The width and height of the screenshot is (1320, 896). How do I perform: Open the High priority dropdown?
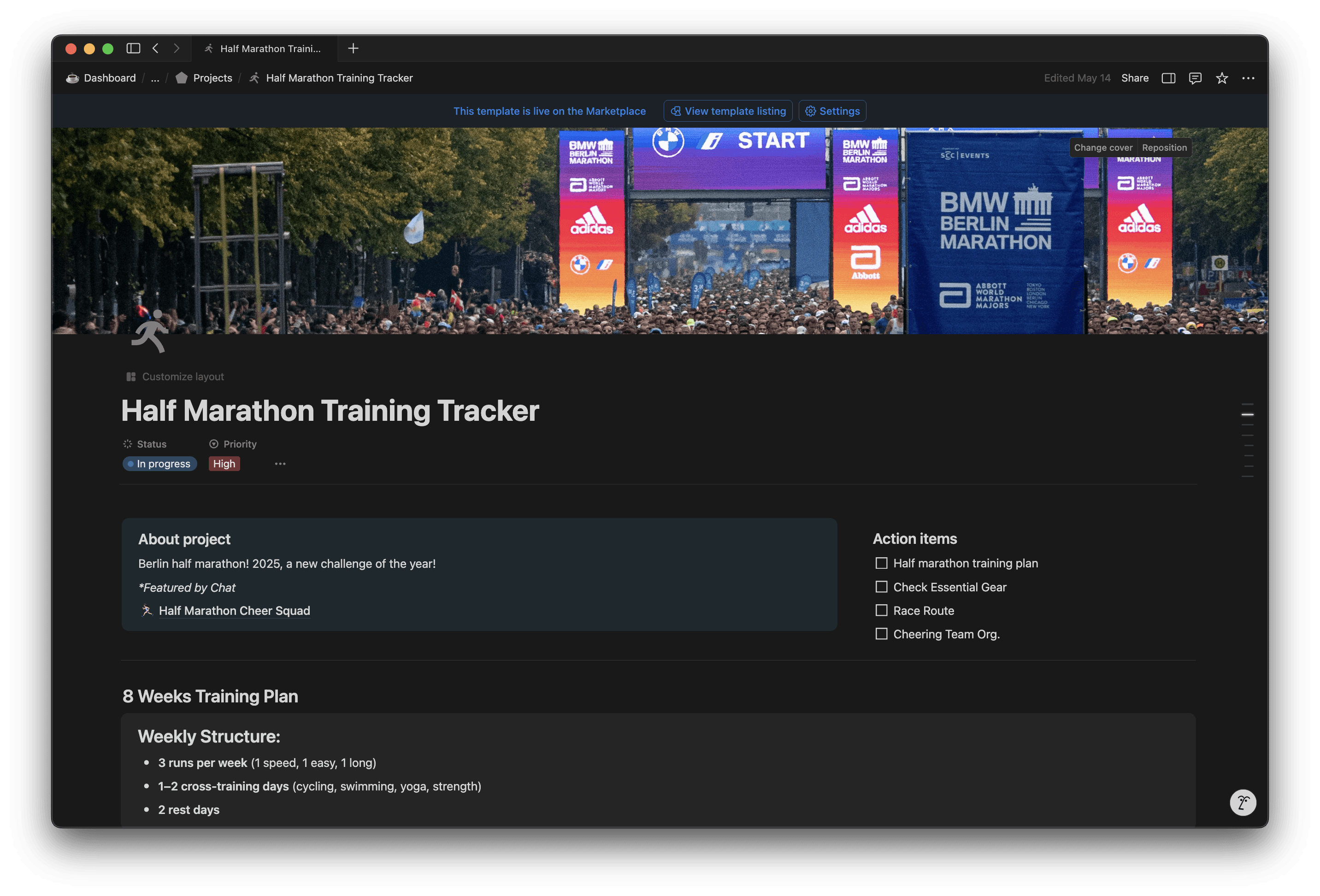coord(224,464)
